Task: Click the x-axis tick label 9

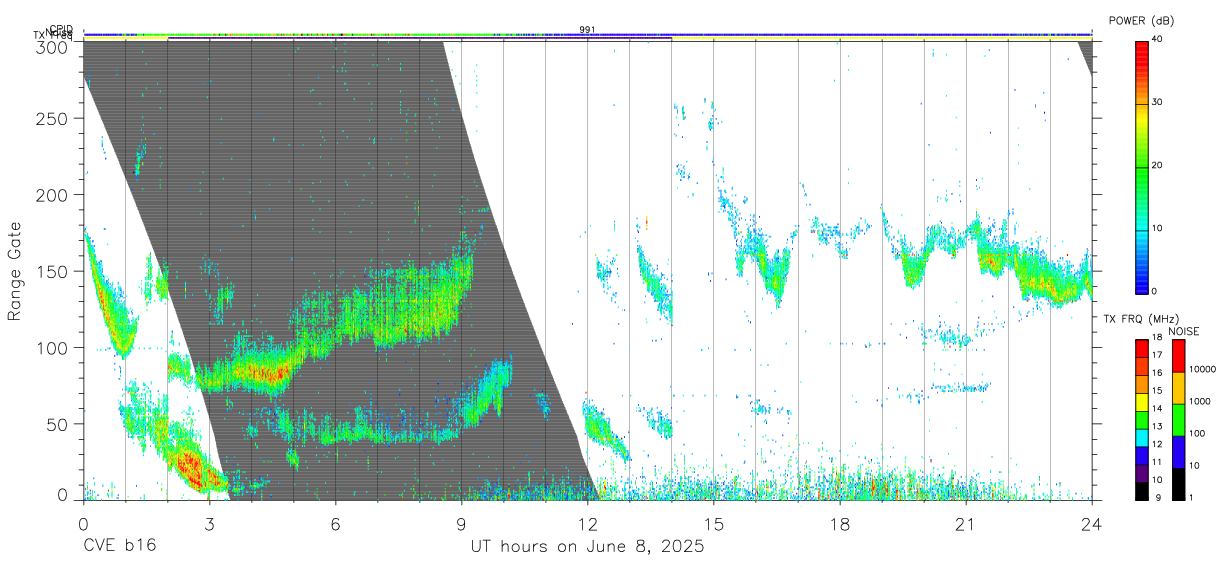Action: click(x=462, y=523)
